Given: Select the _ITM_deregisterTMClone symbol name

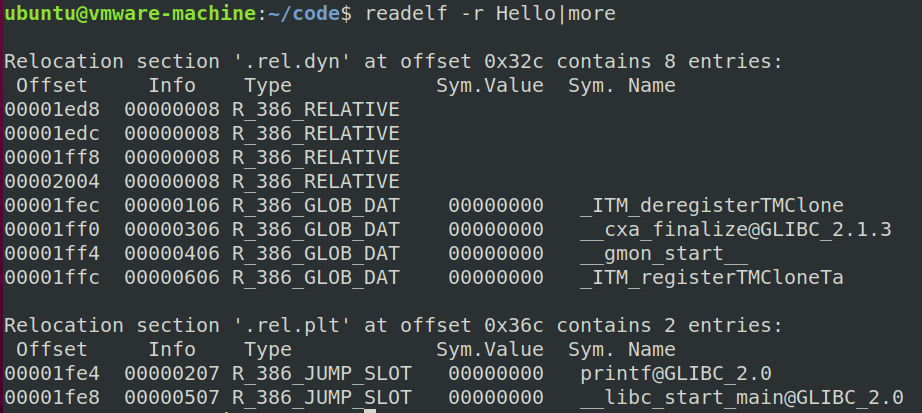Looking at the screenshot, I should coord(712,206).
